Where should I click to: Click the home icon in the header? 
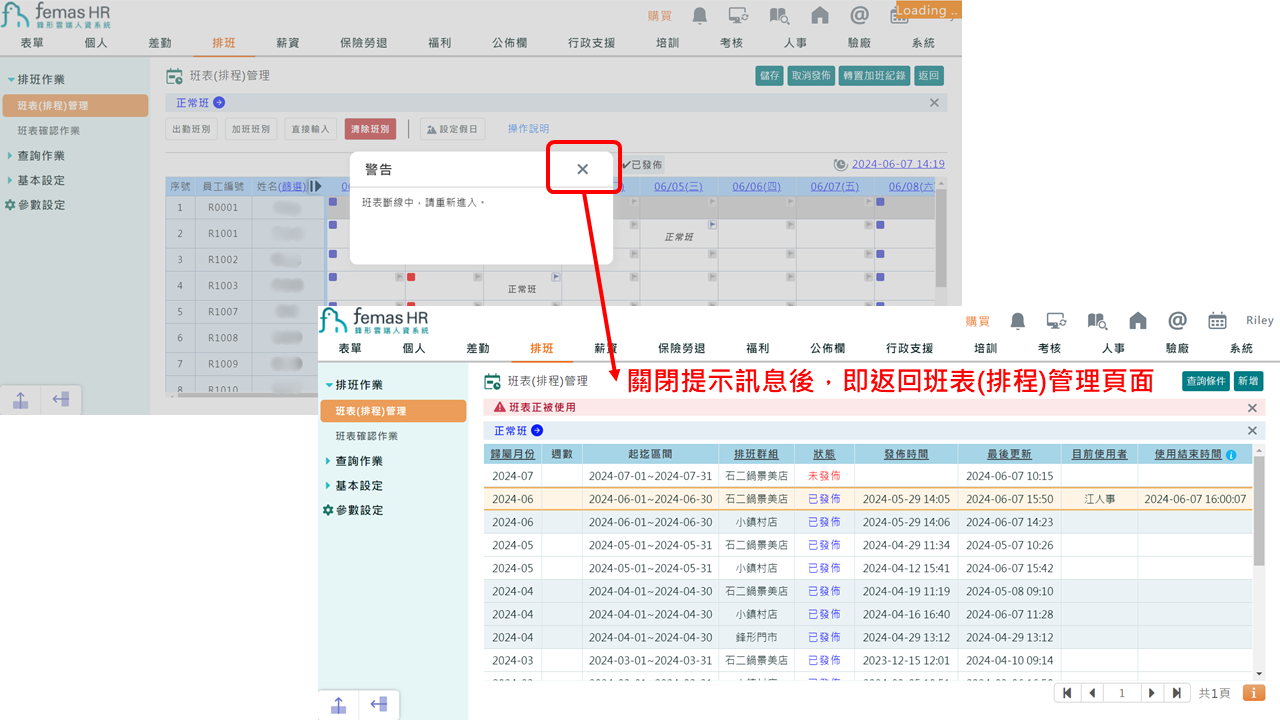(819, 16)
